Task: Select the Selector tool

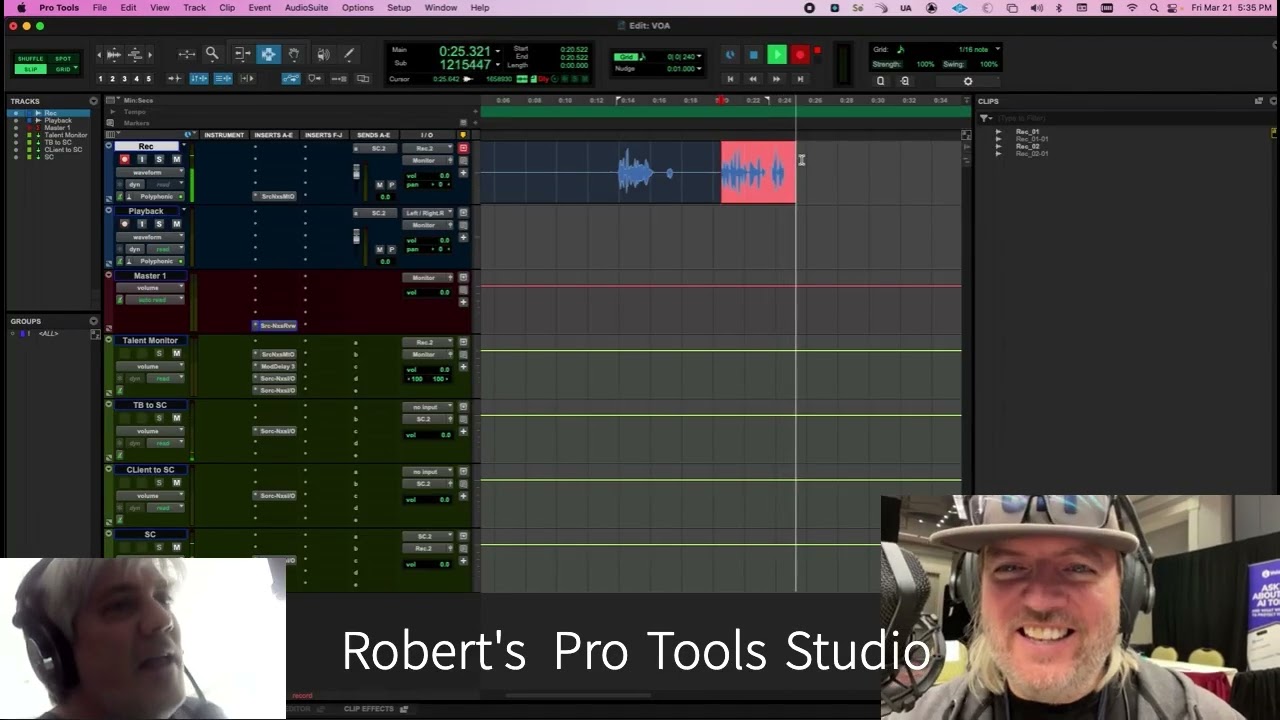Action: [268, 54]
